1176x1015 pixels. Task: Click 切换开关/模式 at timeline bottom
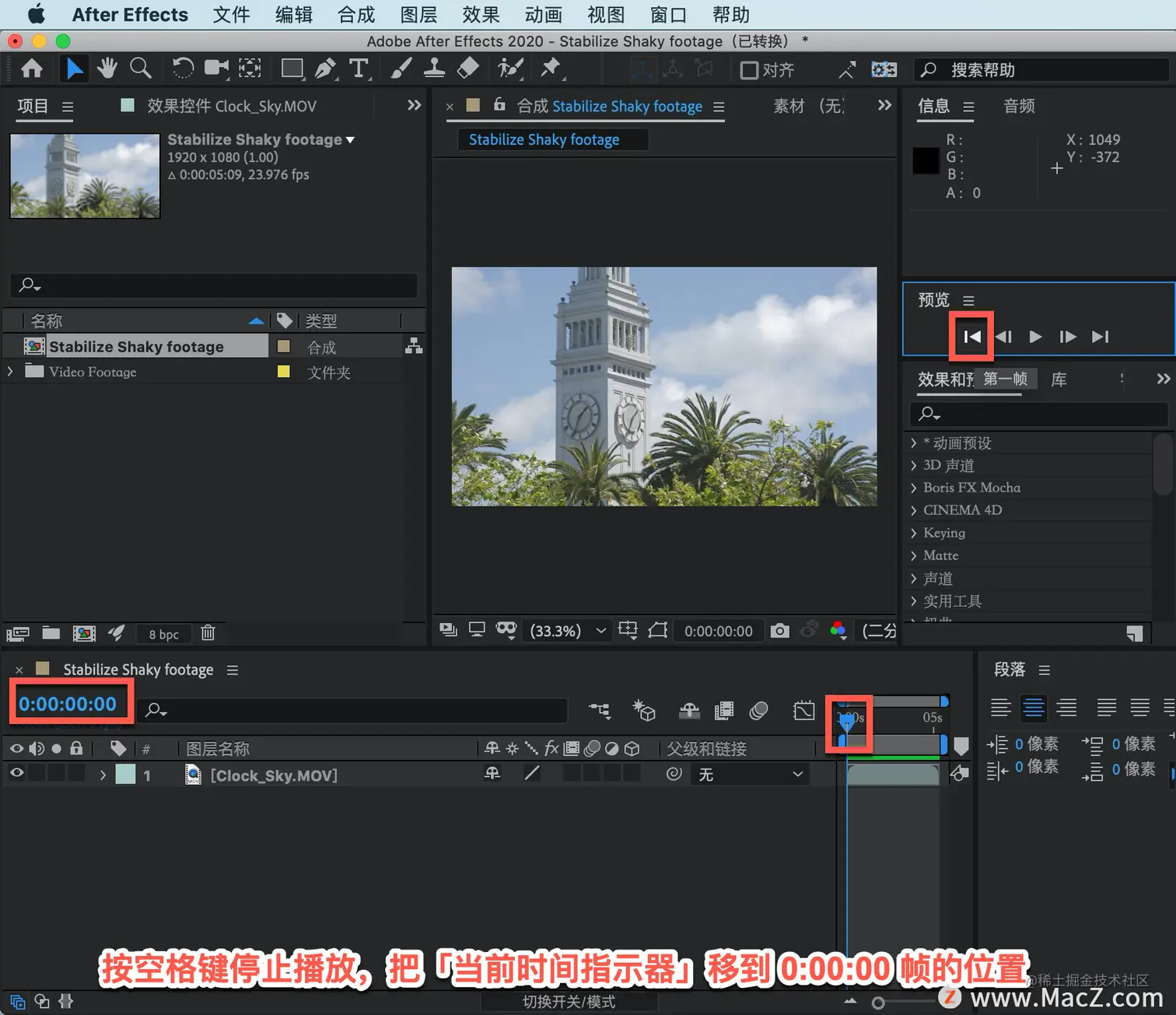pyautogui.click(x=569, y=1002)
